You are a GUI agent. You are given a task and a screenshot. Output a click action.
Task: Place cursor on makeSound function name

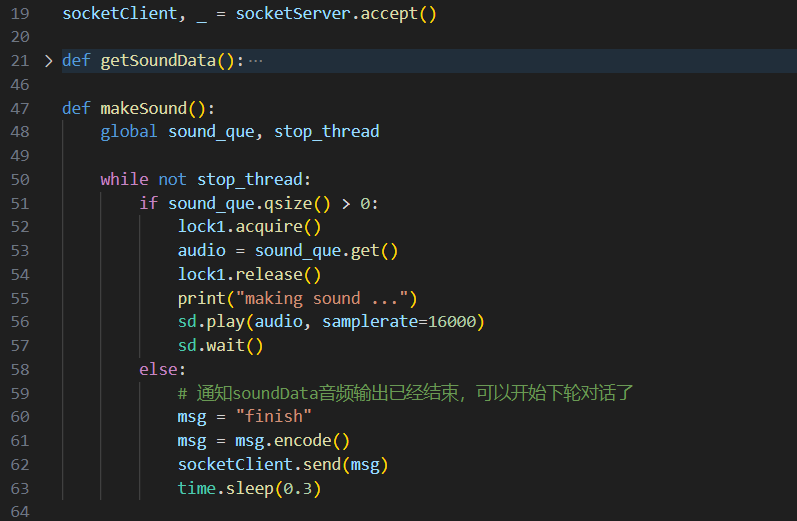point(143,108)
